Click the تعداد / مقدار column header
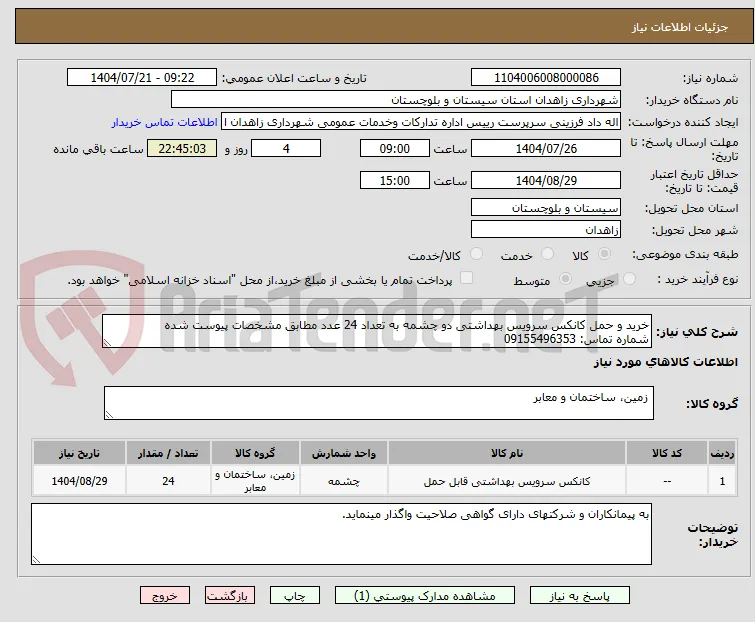Screen dimensions: 755x622 [x=168, y=453]
